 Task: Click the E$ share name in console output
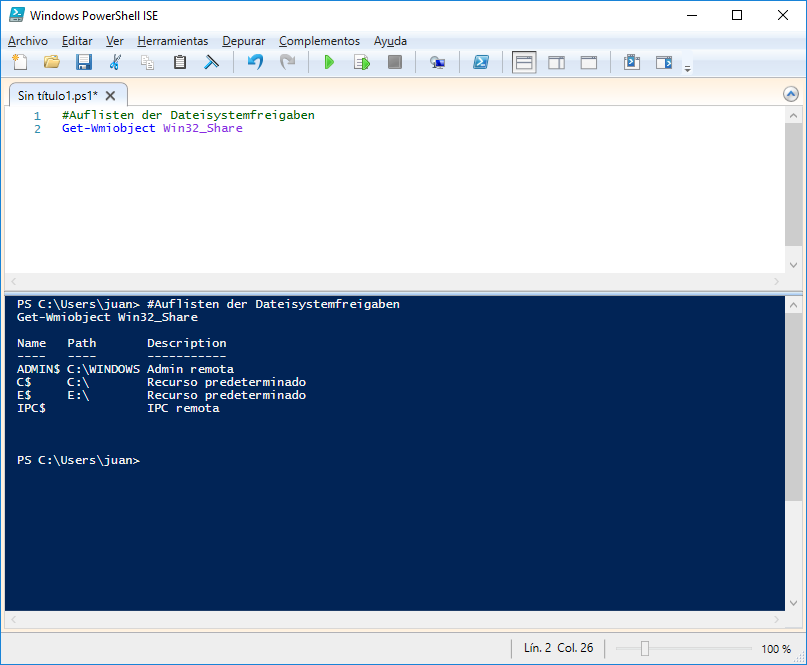pyautogui.click(x=24, y=395)
